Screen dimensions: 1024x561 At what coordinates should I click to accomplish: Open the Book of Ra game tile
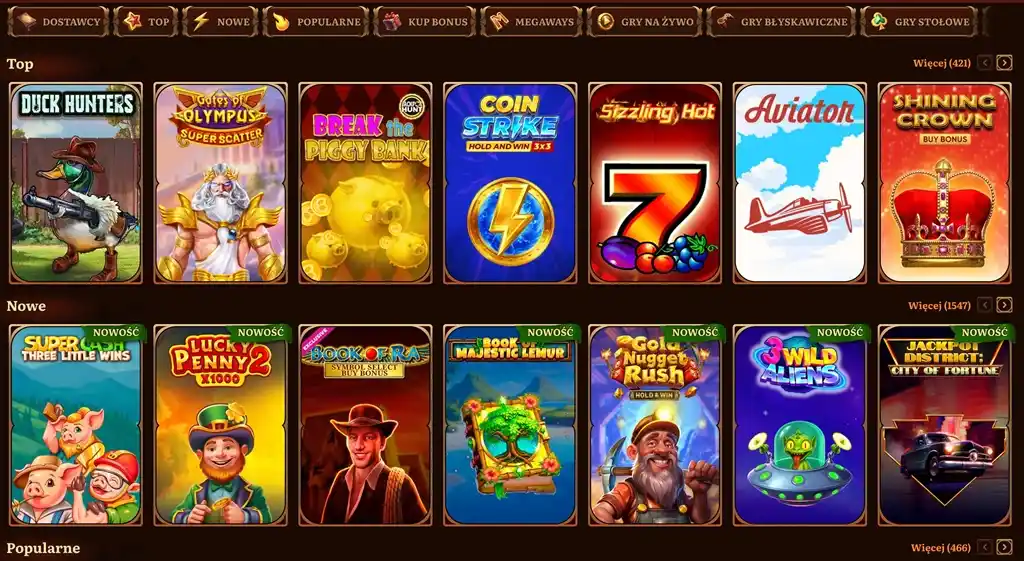pos(365,425)
